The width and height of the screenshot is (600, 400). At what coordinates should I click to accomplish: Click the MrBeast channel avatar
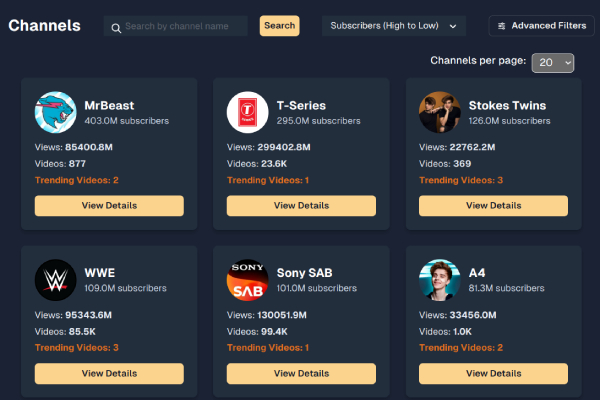(55, 113)
